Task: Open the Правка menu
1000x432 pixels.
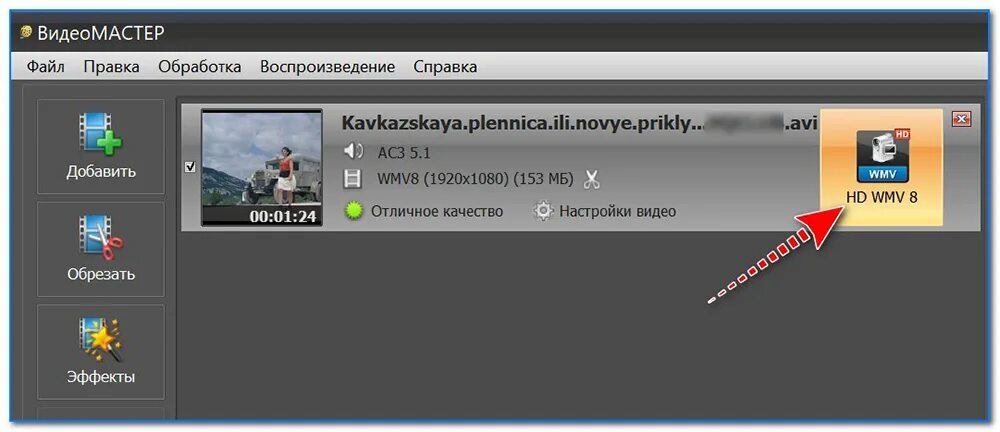Action: click(x=111, y=67)
